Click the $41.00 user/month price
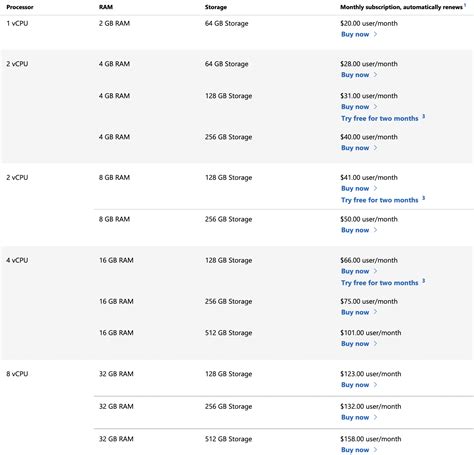This screenshot has height=455, width=474. 369,177
